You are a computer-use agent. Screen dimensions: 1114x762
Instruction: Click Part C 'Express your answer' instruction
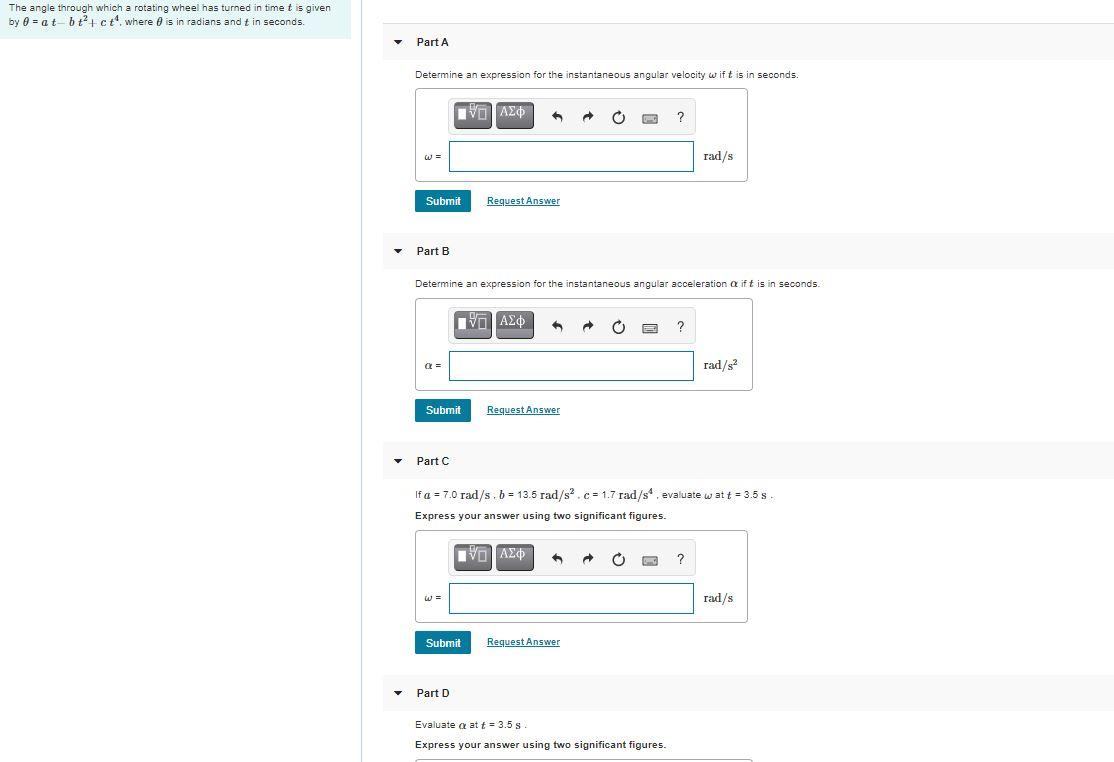[540, 516]
